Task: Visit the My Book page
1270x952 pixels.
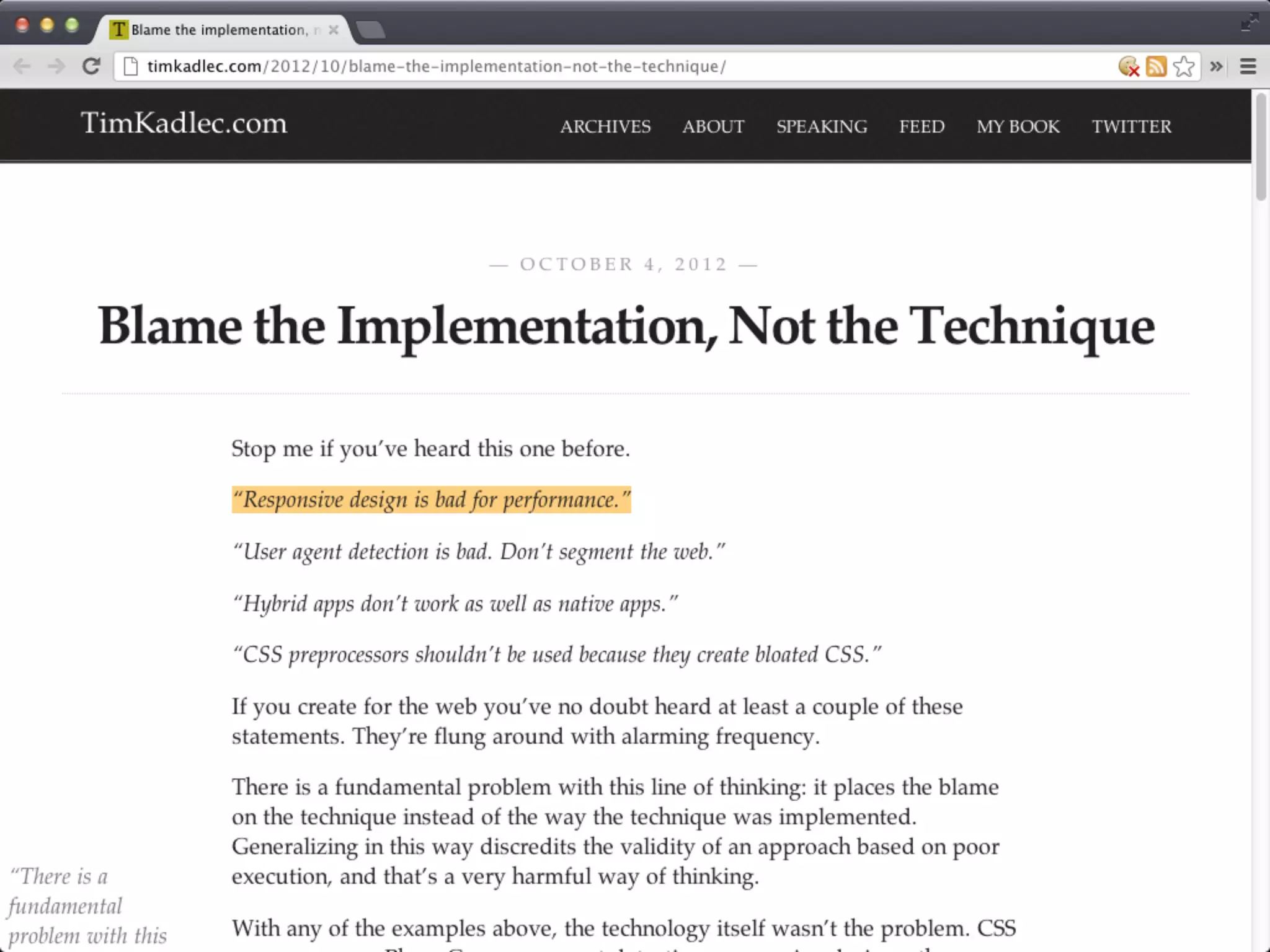Action: (x=1018, y=126)
